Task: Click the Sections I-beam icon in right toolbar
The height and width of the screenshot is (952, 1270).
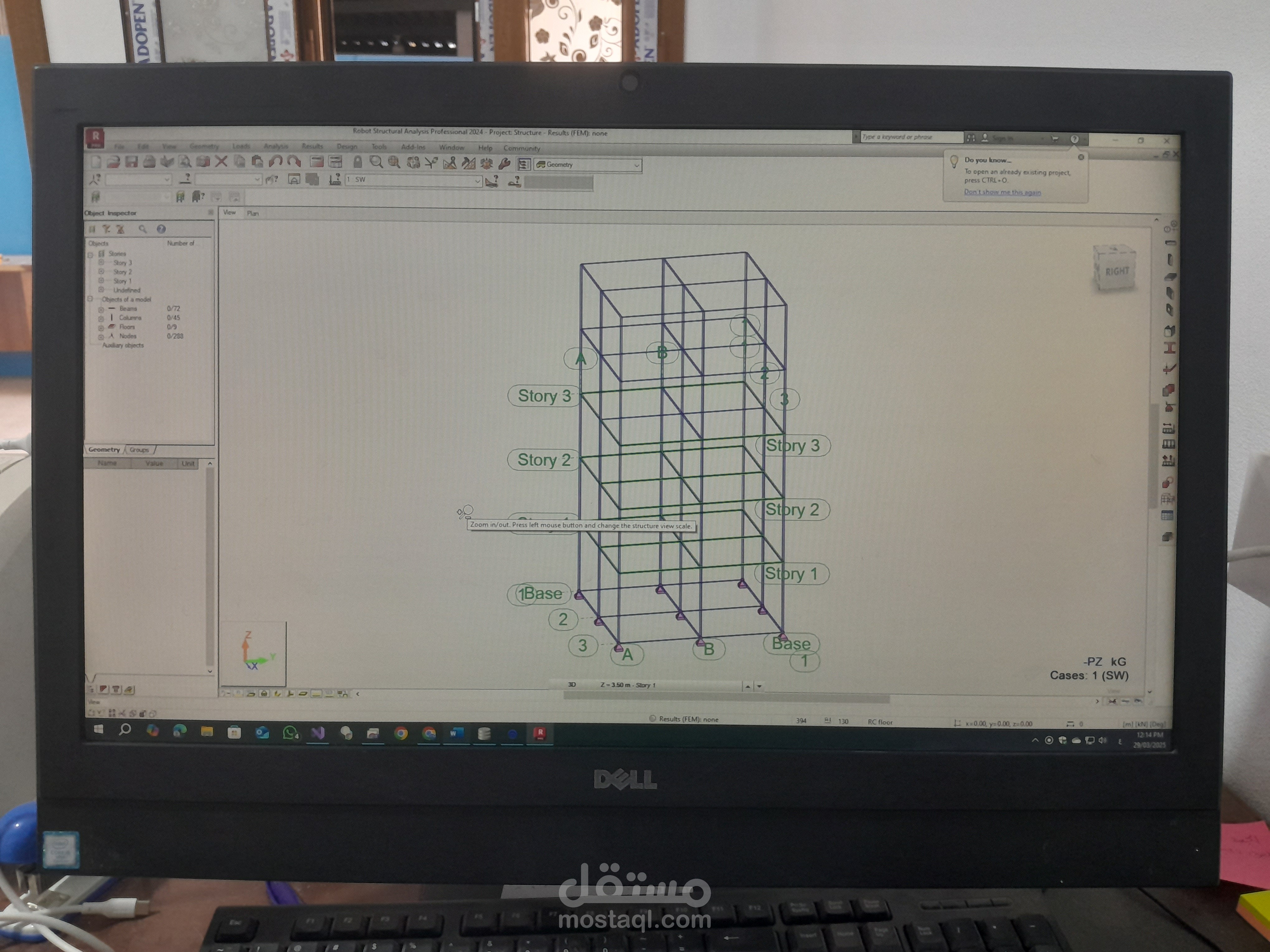Action: point(1169,348)
